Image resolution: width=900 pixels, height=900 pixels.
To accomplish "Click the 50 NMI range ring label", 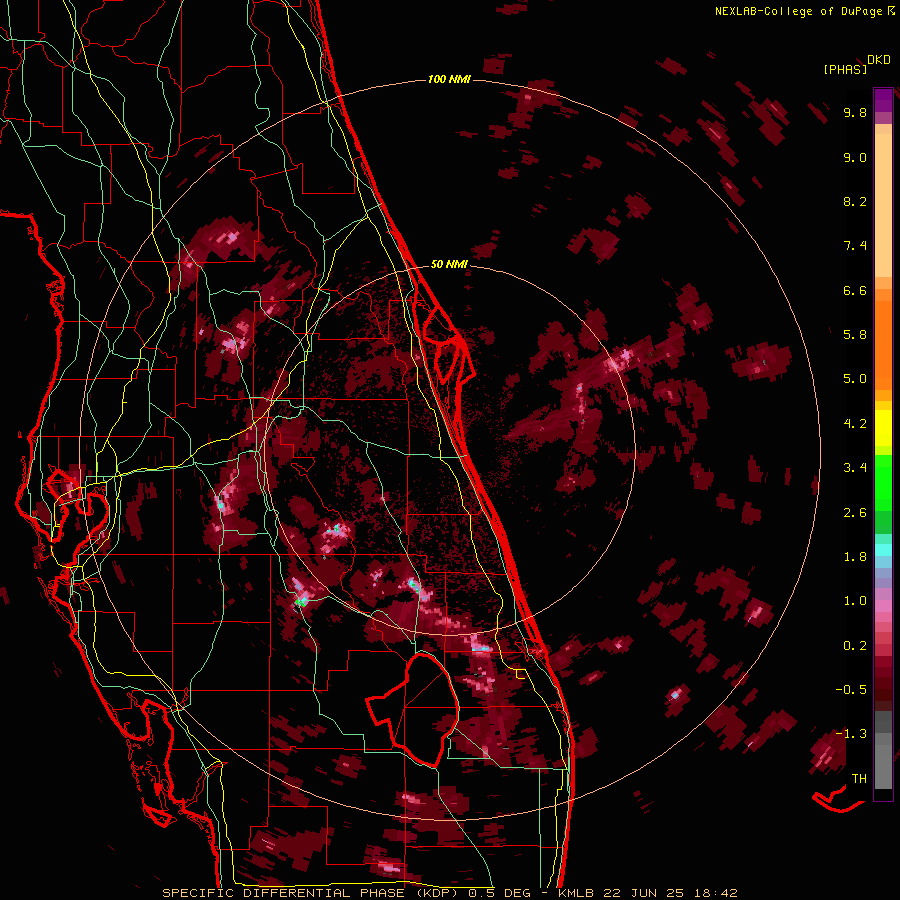I will coord(449,264).
